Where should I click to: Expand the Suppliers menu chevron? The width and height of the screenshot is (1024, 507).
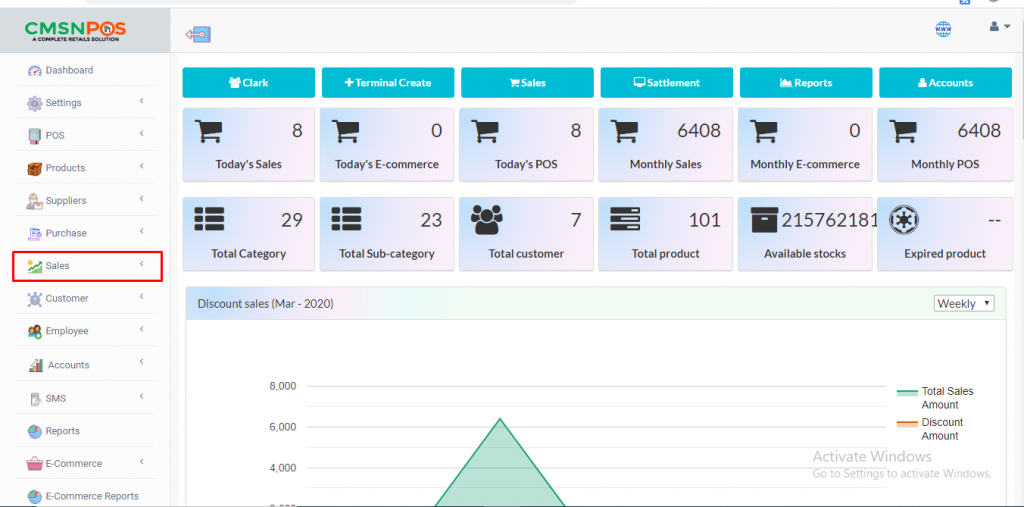click(141, 199)
